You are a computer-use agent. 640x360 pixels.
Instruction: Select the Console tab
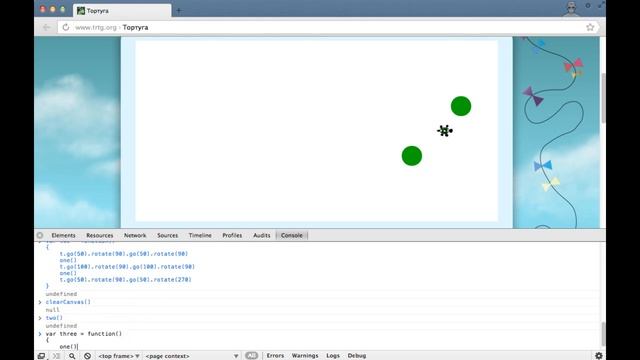[x=292, y=236]
